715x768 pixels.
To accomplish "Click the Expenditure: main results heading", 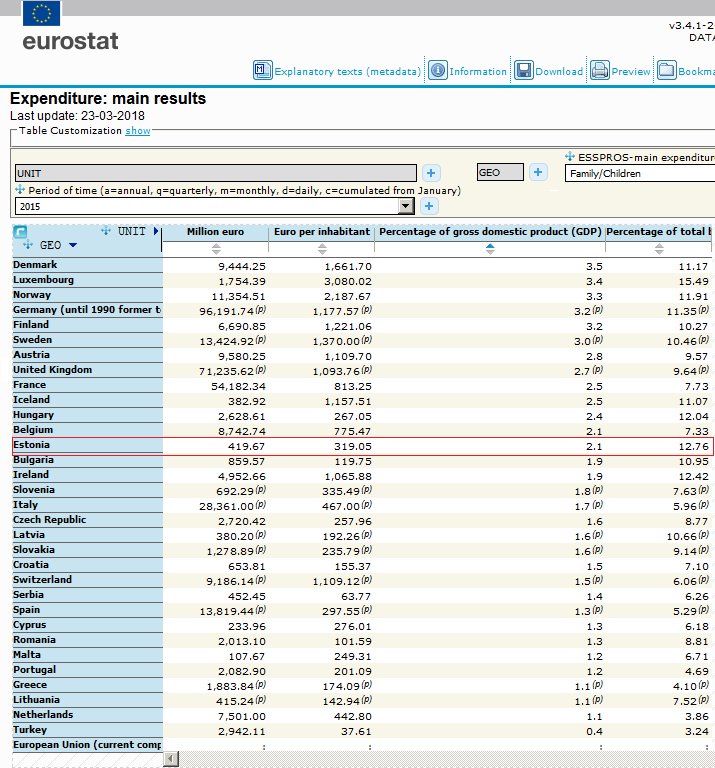I will 108,98.
